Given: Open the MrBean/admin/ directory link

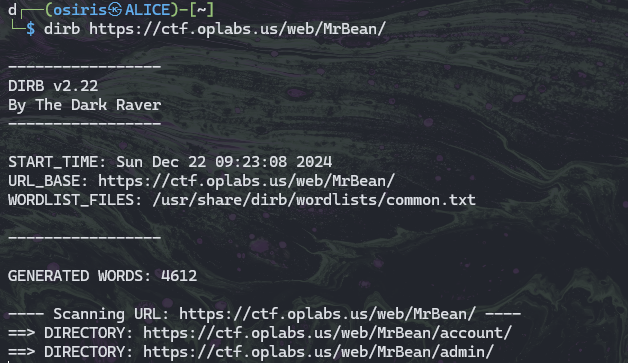Looking at the screenshot, I should click(x=319, y=352).
